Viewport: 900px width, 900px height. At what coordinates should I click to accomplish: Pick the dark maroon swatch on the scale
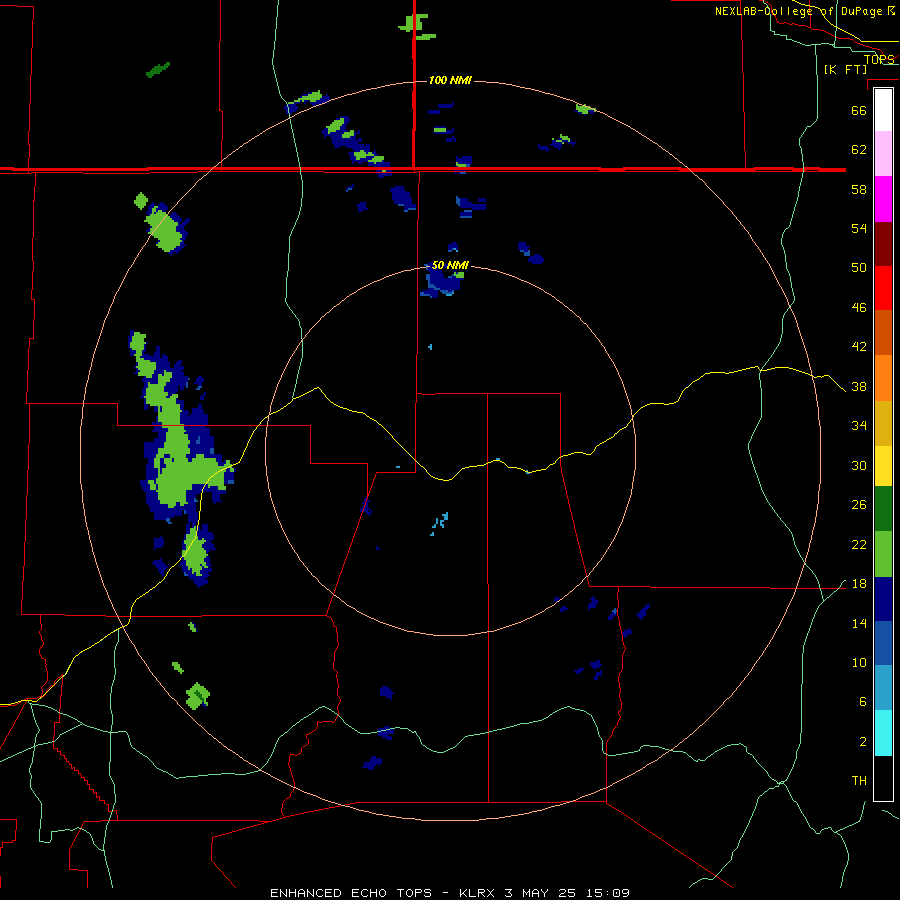point(883,244)
